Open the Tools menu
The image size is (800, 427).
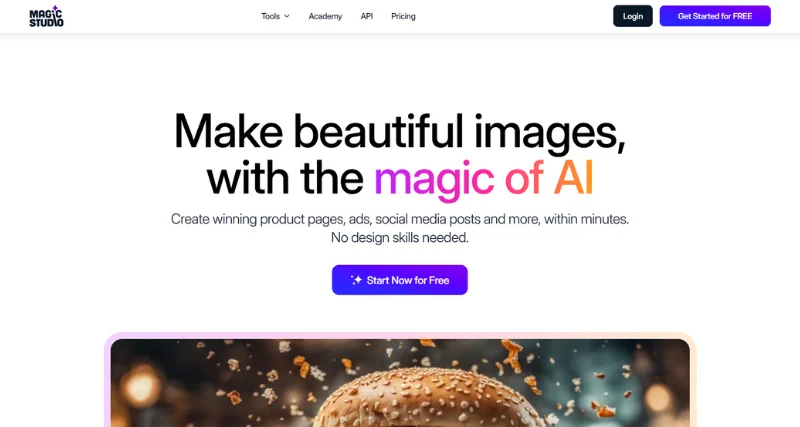coord(276,16)
